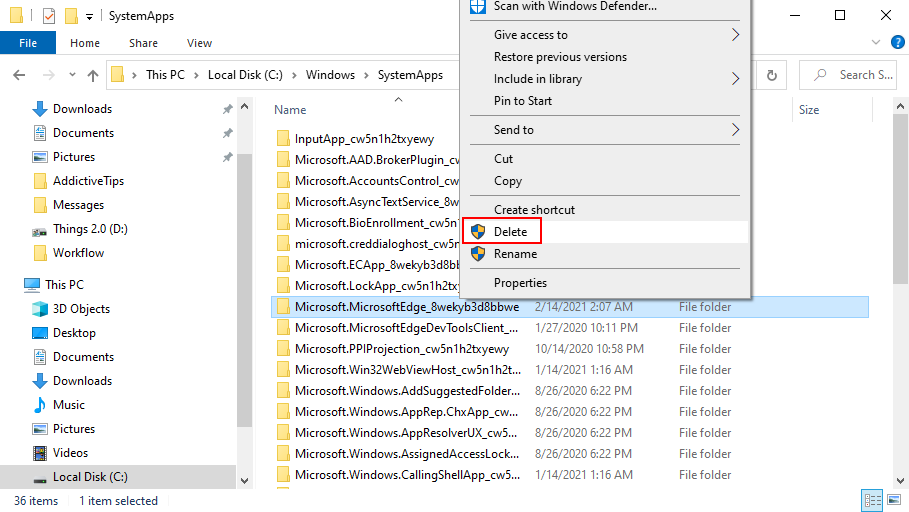This screenshot has height=512, width=909.
Task: Select the InputApp_cw5n1h2txyewy folder
Action: 364,139
